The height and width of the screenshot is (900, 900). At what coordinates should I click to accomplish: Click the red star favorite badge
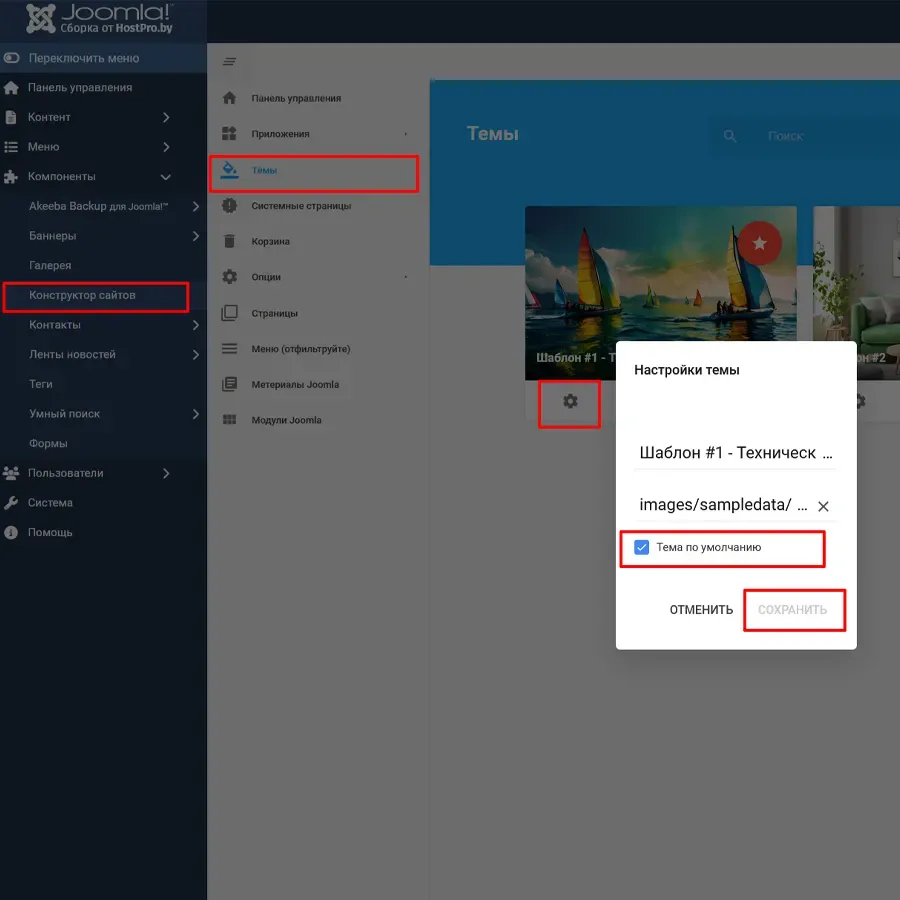pos(759,243)
